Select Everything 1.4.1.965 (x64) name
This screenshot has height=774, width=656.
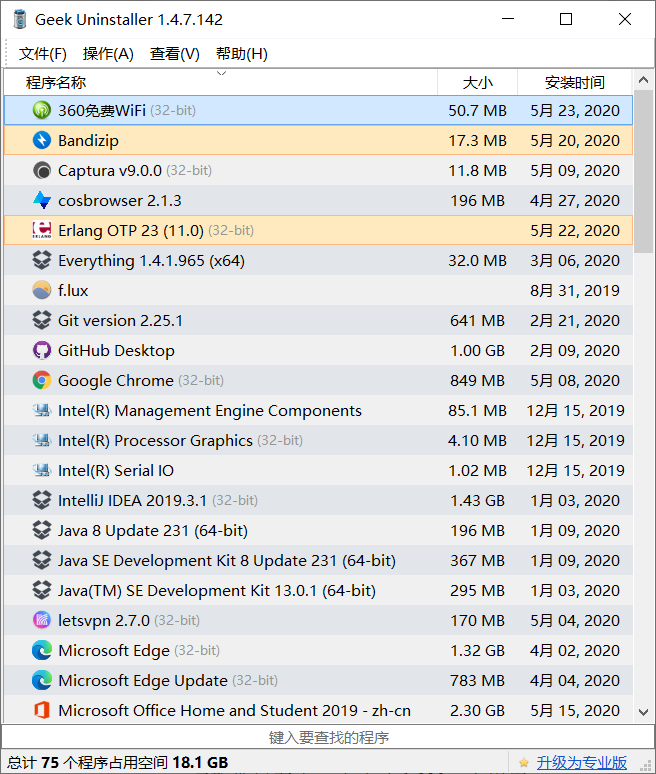(x=152, y=261)
